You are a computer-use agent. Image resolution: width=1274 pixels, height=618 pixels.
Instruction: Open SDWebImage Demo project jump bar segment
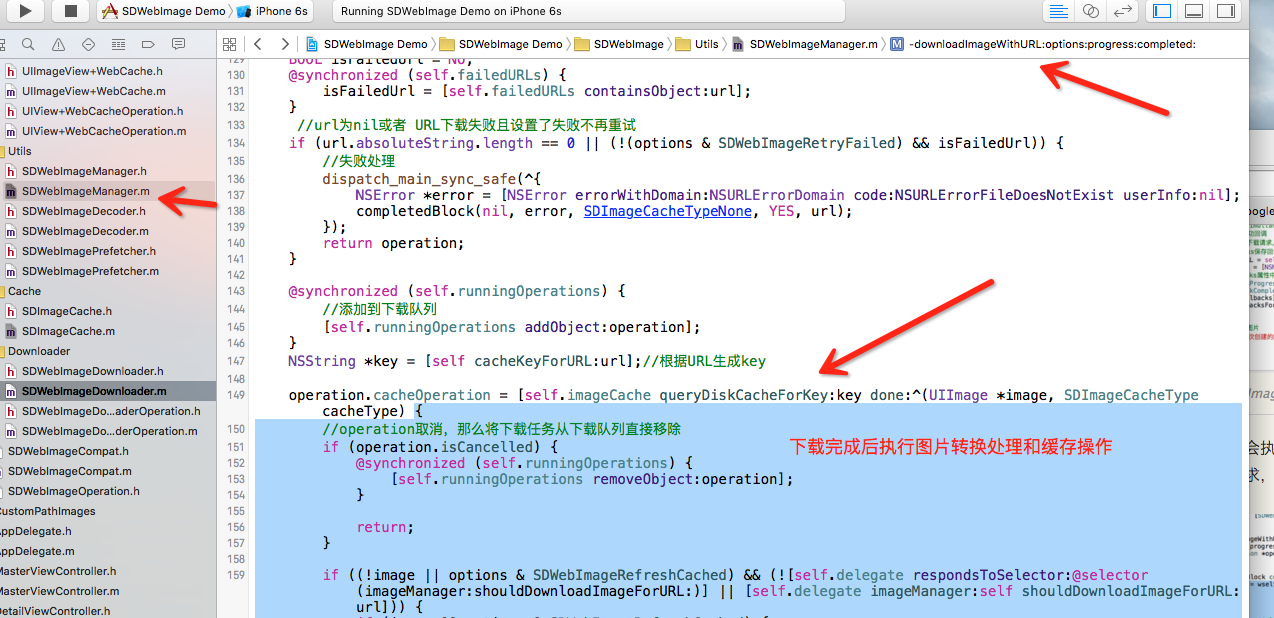366,44
